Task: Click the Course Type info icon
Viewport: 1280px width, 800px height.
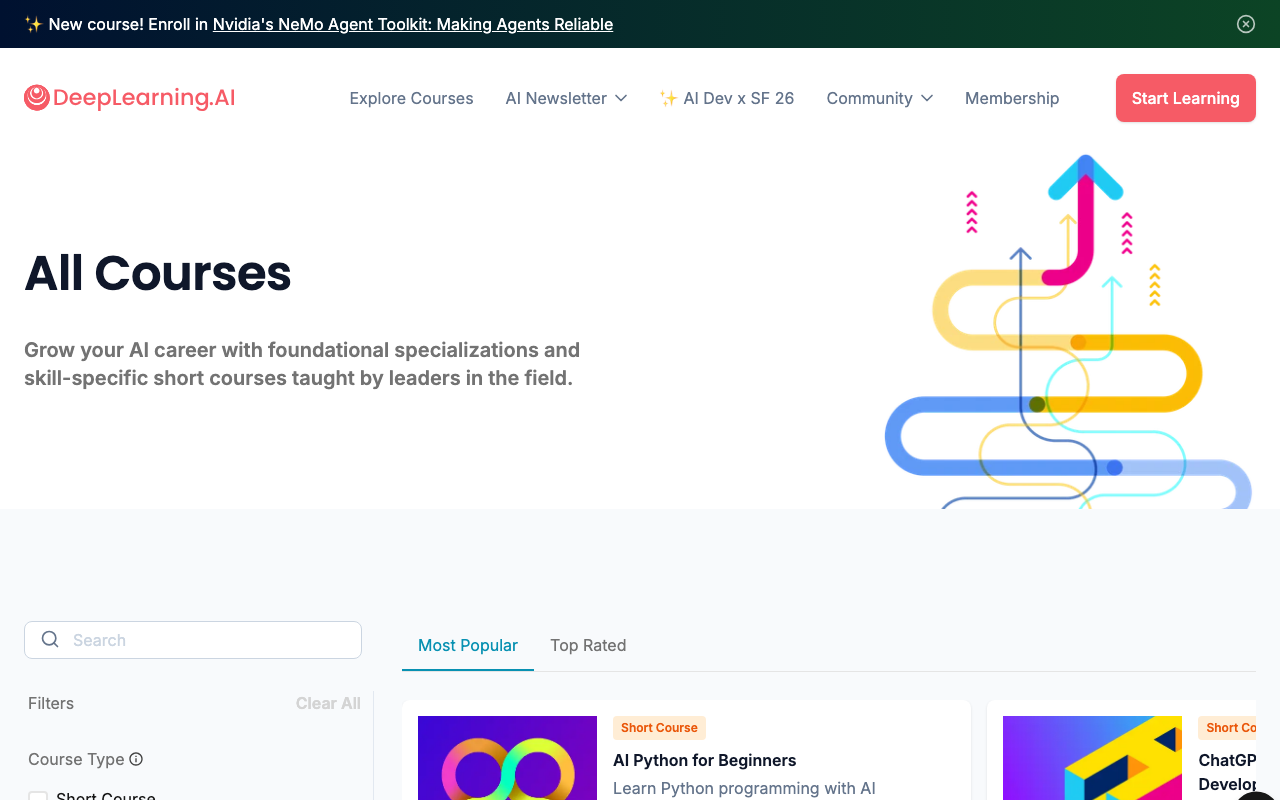Action: coord(136,759)
